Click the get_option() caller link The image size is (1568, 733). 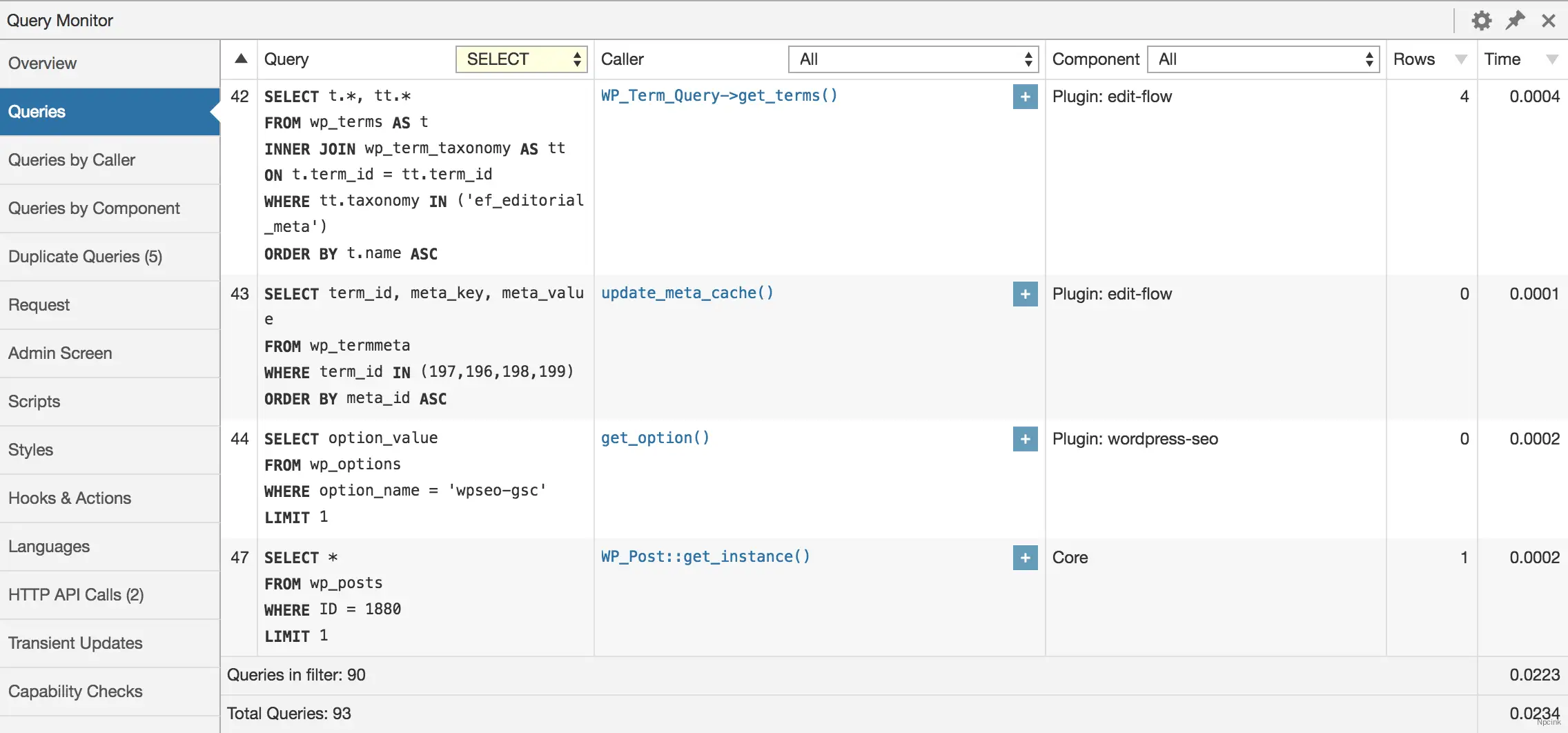654,438
